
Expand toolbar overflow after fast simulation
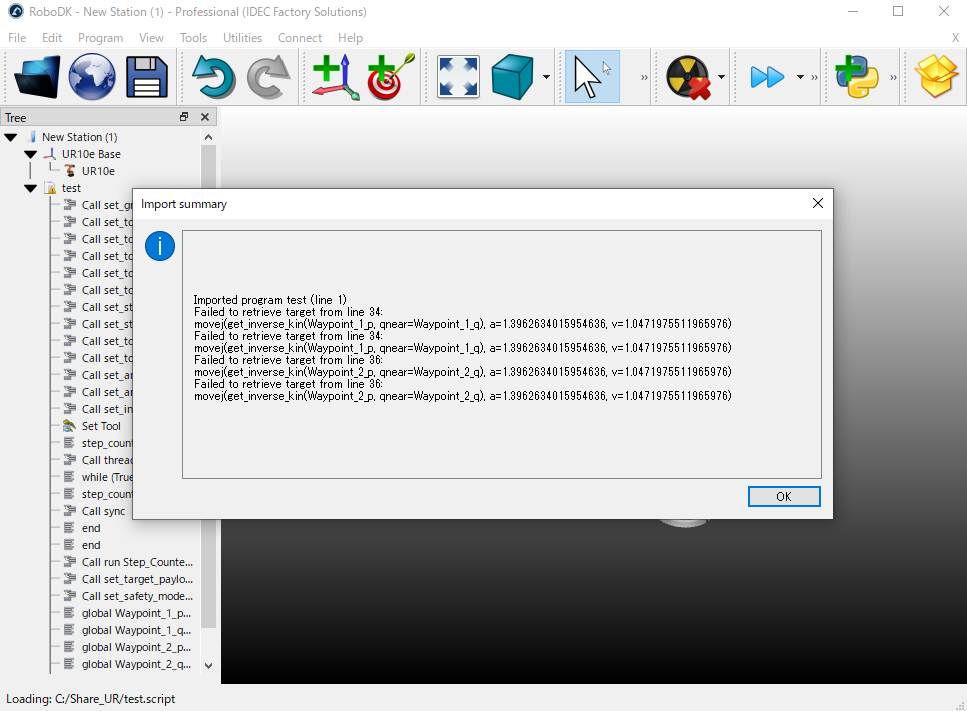pos(814,77)
